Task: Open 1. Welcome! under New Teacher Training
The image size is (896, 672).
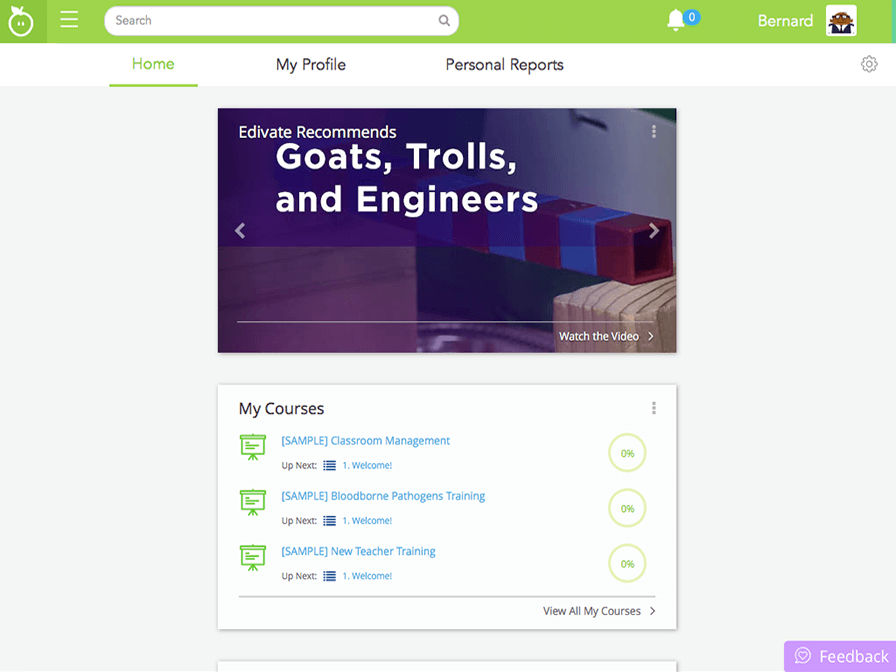Action: [x=367, y=577]
